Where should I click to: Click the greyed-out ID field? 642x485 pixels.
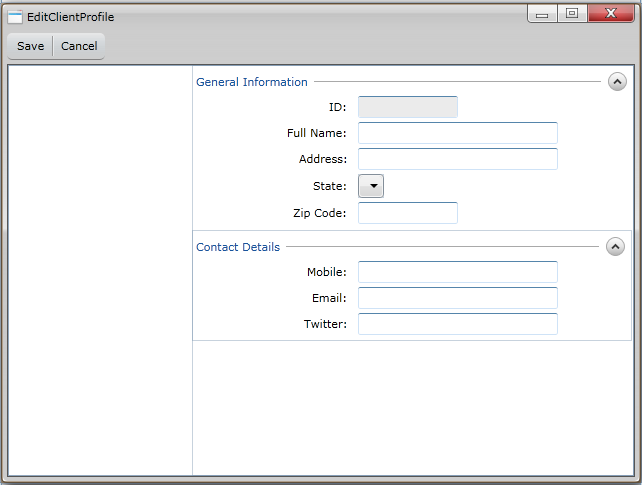tap(407, 107)
